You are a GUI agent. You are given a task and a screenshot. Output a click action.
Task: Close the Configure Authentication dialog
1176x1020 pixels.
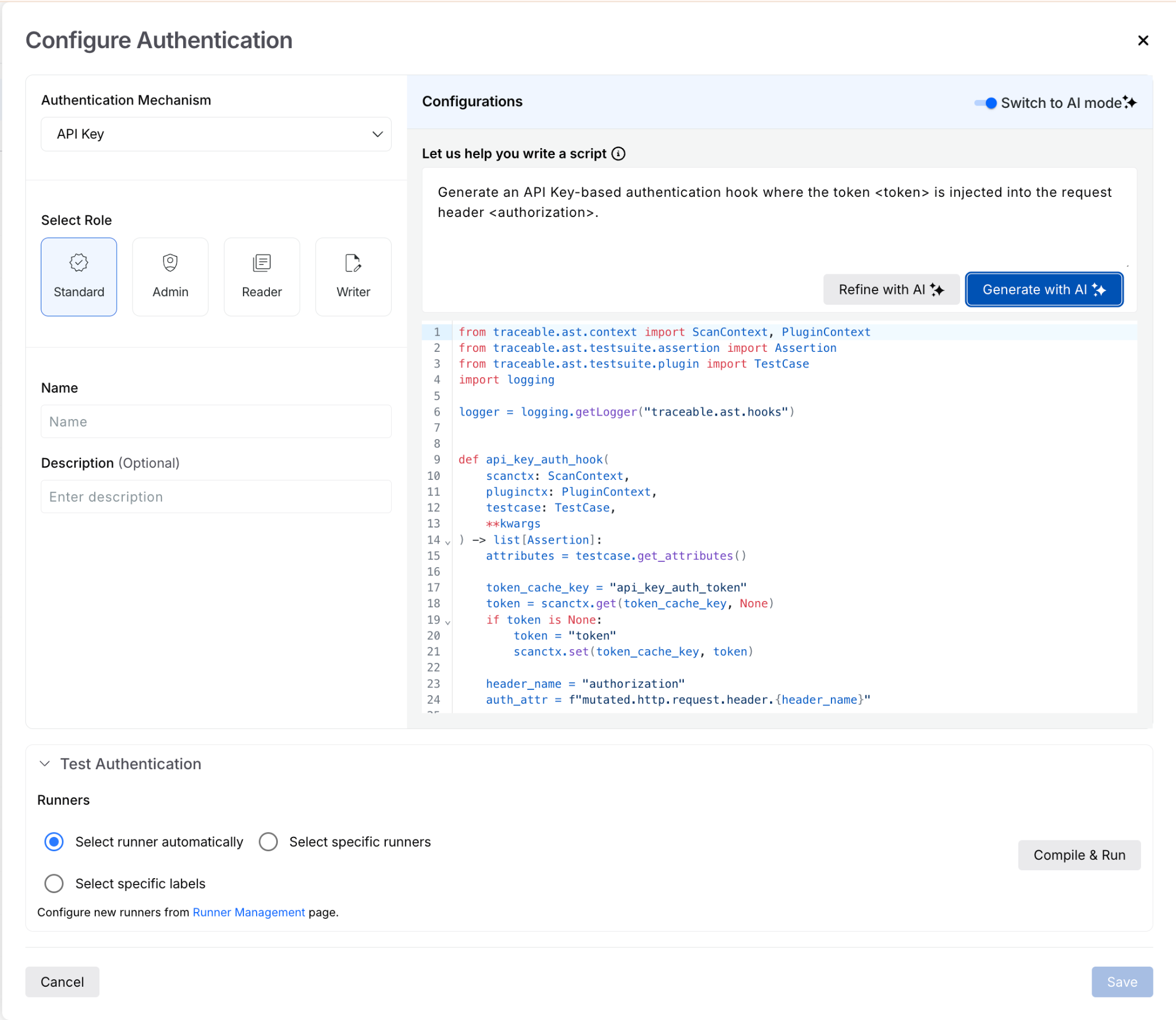tap(1143, 41)
